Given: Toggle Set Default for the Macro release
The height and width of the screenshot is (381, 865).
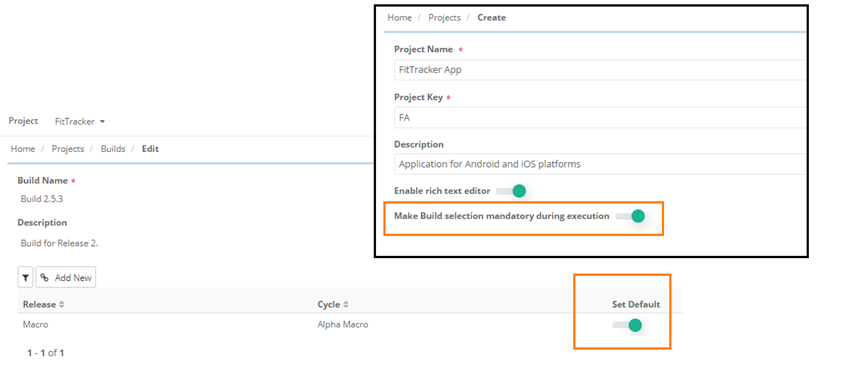Looking at the screenshot, I should 628,325.
